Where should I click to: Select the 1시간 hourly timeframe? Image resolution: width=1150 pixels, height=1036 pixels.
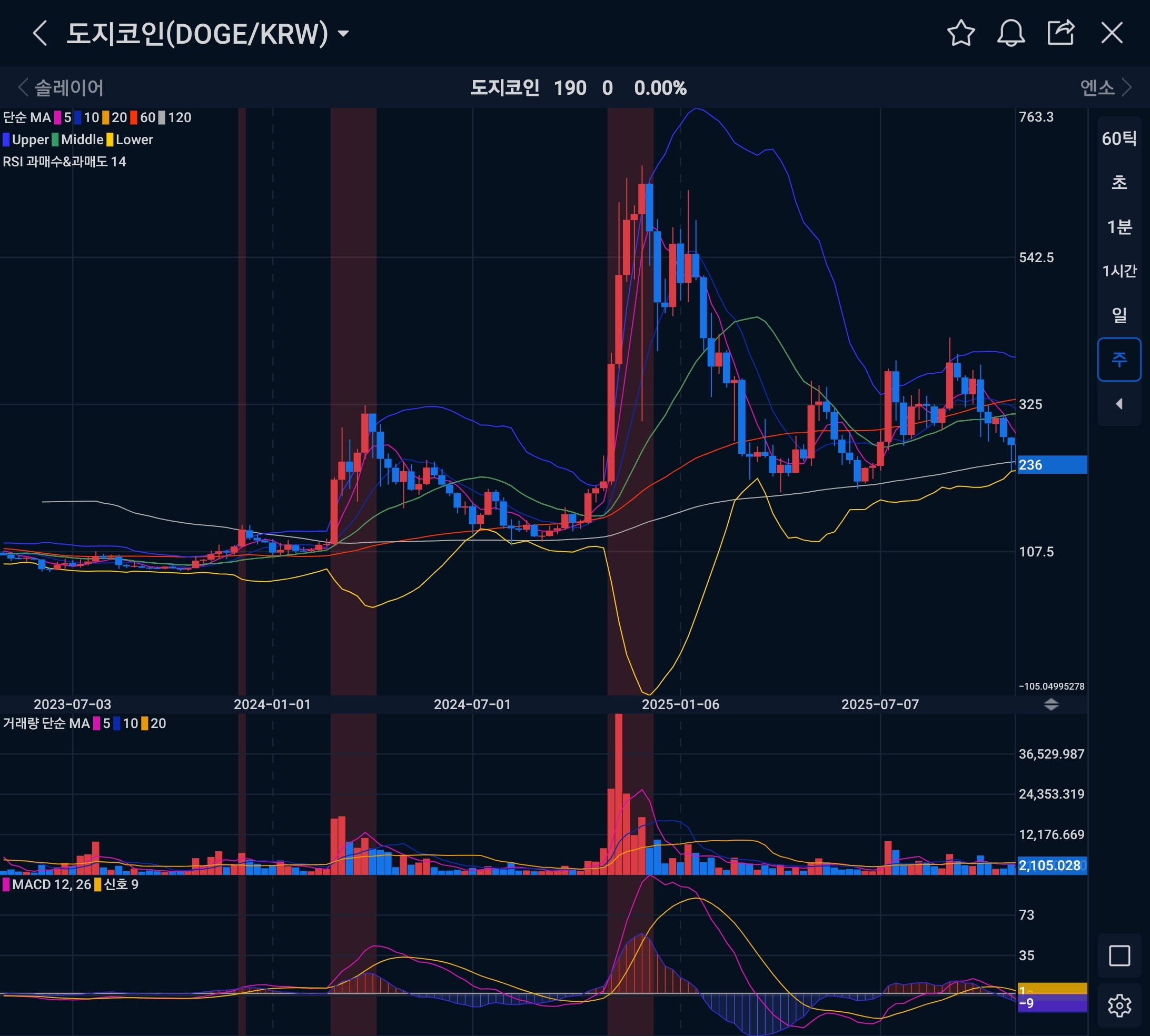click(x=1119, y=271)
